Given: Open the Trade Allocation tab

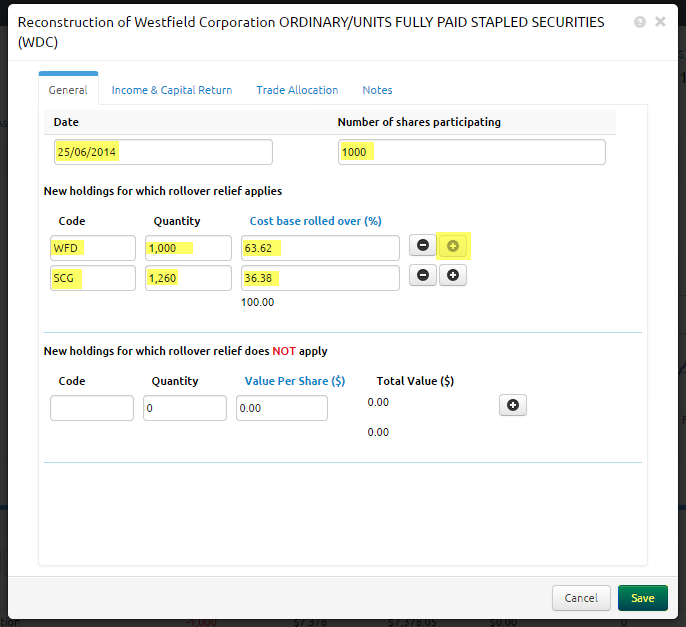Looking at the screenshot, I should (x=297, y=90).
